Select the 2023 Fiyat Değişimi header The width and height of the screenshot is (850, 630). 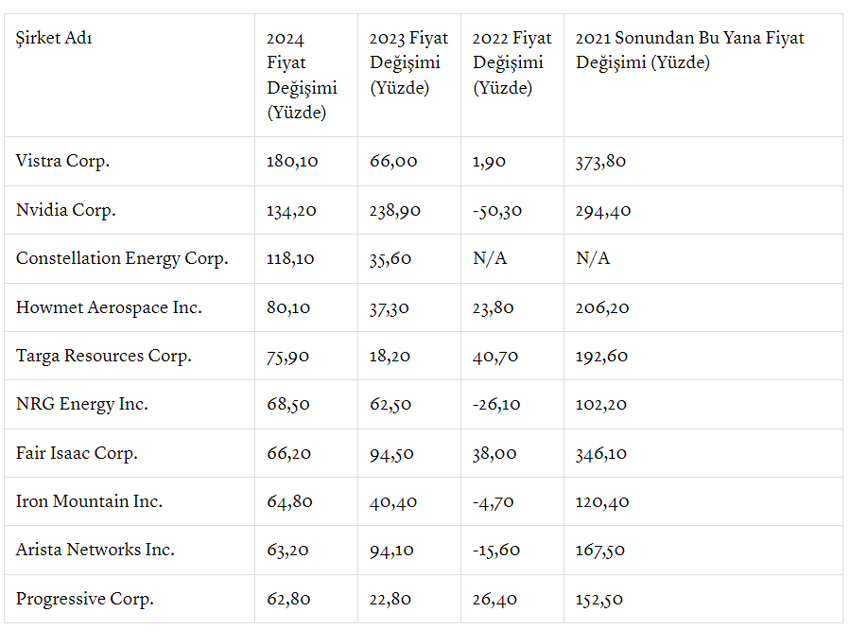408,63
